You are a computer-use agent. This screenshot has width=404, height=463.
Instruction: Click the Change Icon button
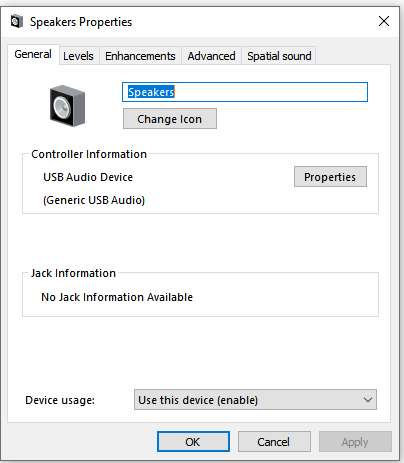[170, 119]
